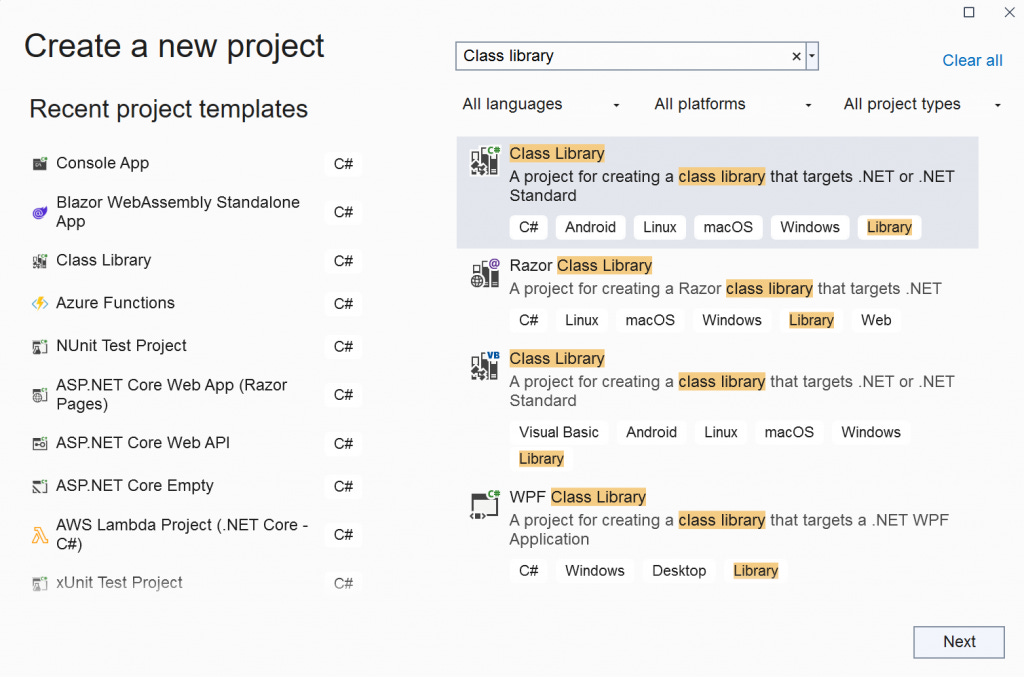Select ASP.NET Core Empty template

coord(135,486)
